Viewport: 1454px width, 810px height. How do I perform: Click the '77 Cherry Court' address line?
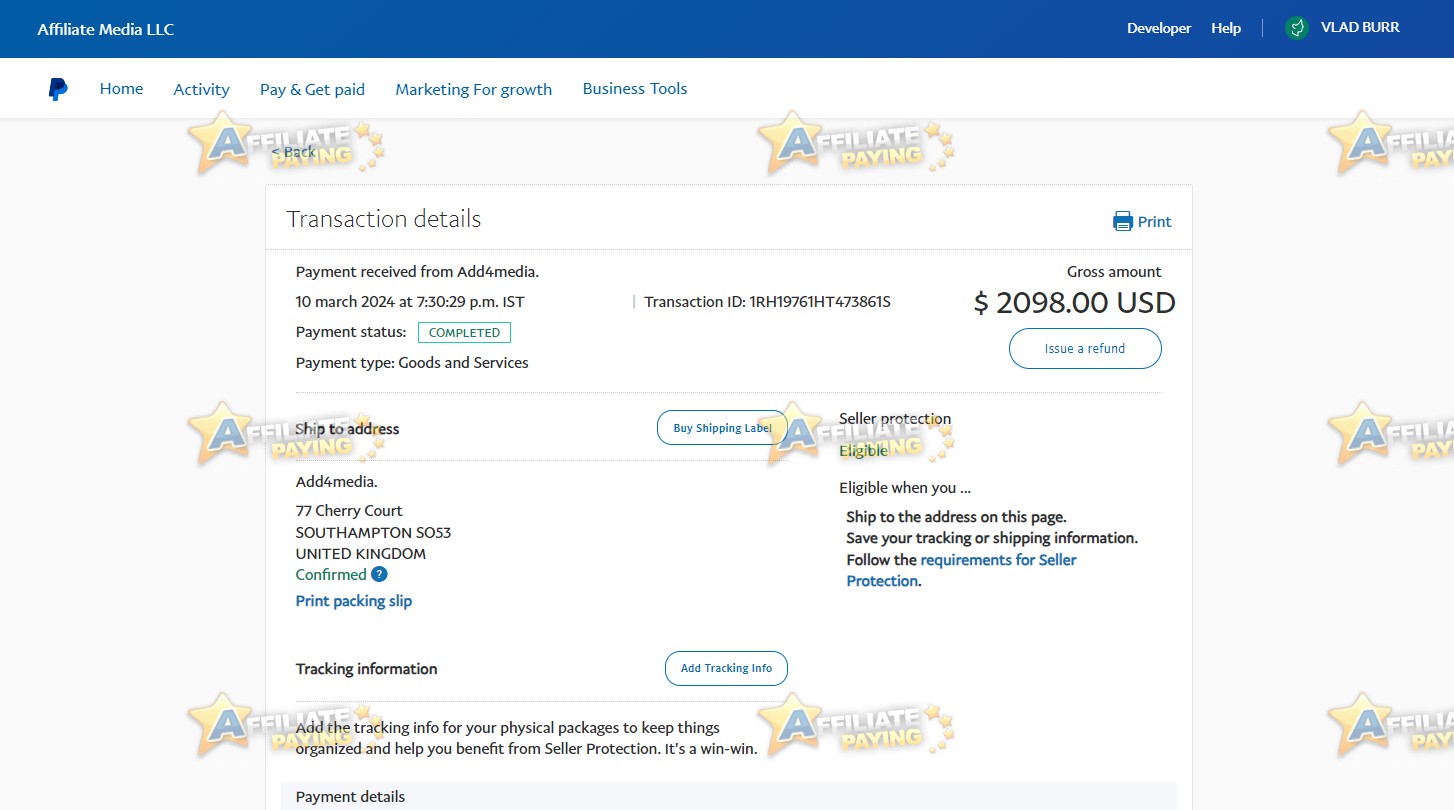point(349,511)
